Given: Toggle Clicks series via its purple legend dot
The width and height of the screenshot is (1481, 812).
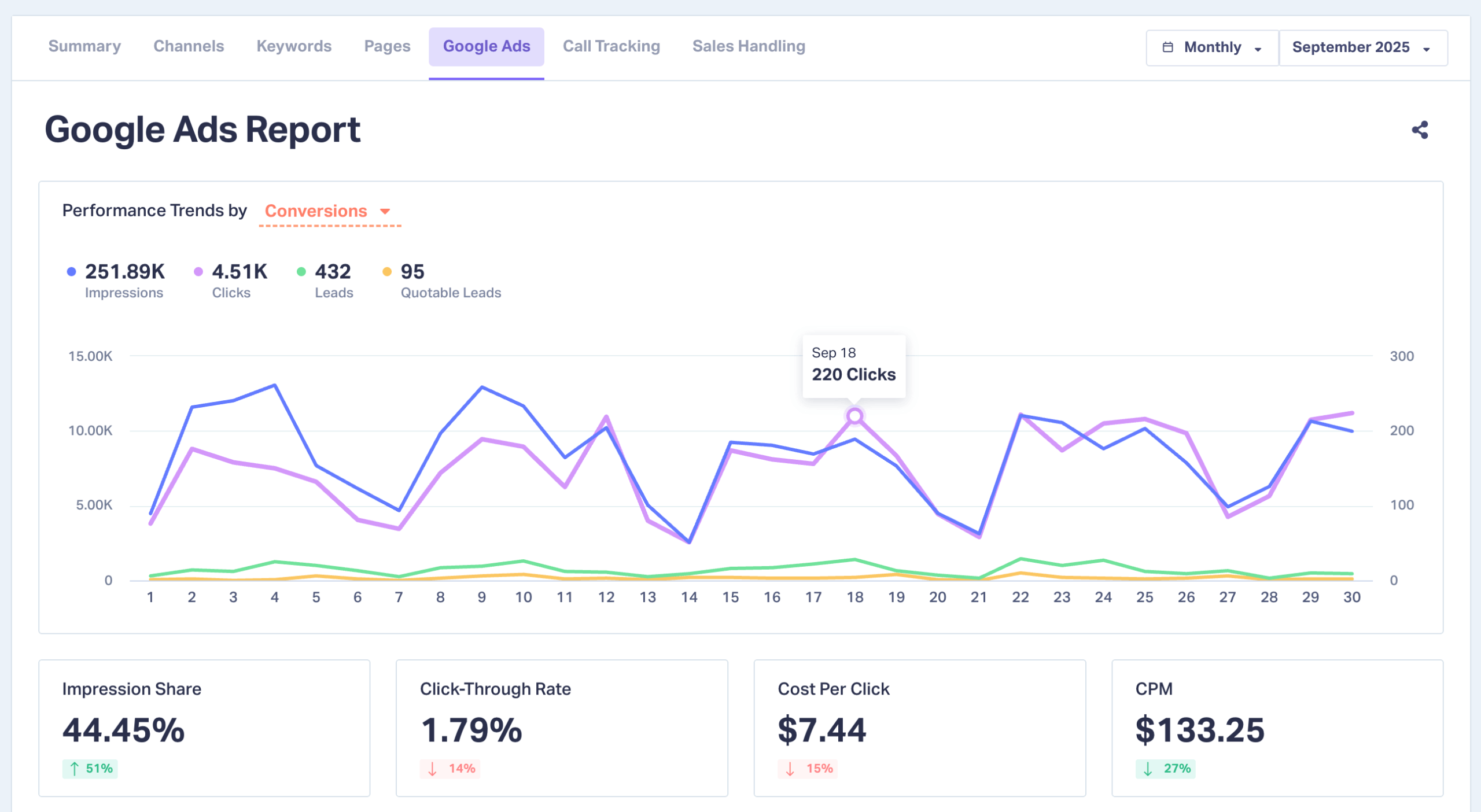Looking at the screenshot, I should point(198,272).
